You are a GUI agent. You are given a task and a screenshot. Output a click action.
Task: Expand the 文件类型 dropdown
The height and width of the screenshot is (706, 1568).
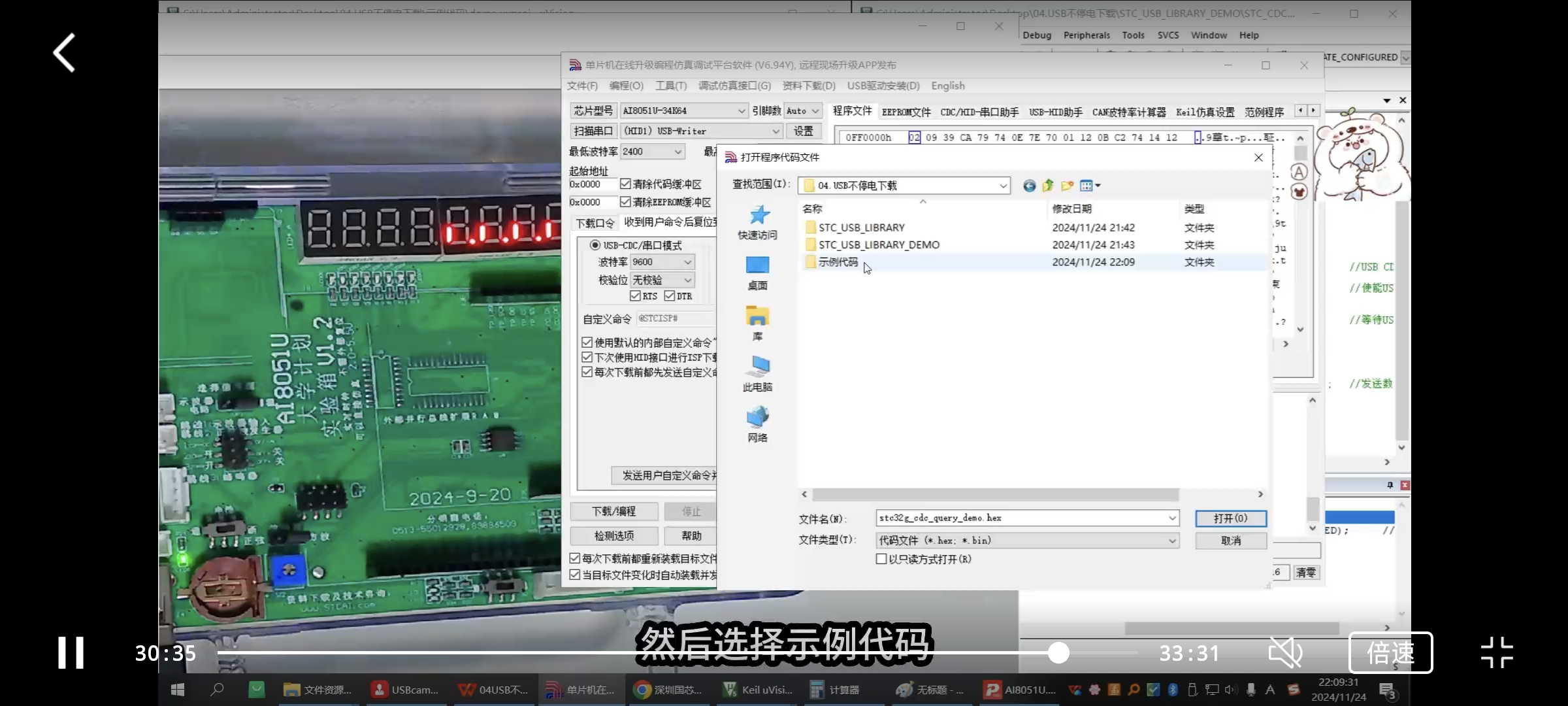[x=1172, y=541]
